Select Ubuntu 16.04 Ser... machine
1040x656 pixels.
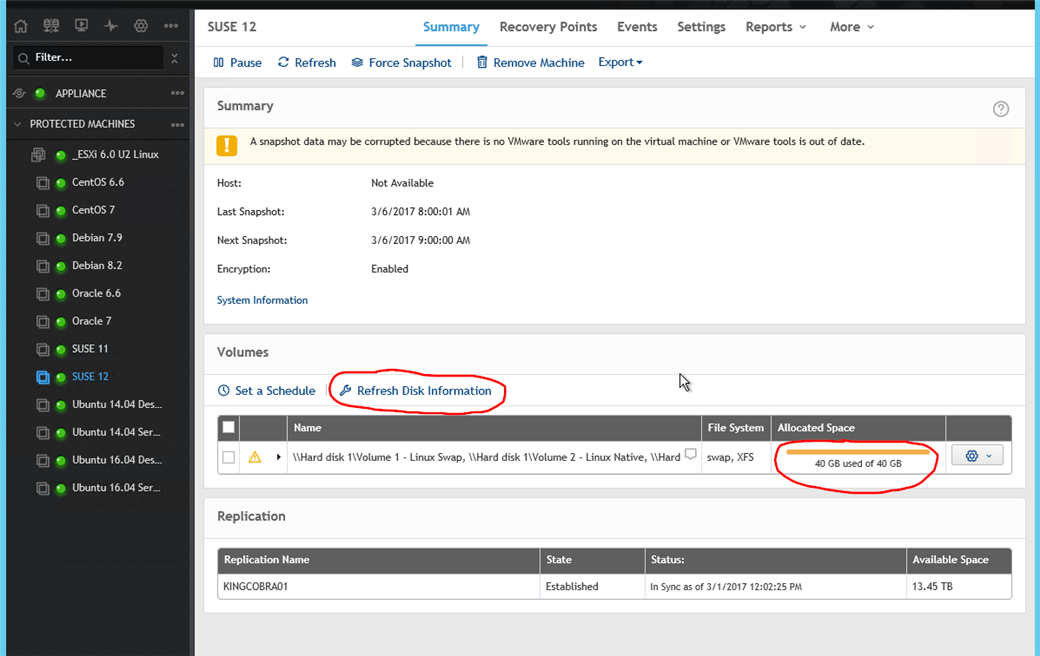click(116, 488)
